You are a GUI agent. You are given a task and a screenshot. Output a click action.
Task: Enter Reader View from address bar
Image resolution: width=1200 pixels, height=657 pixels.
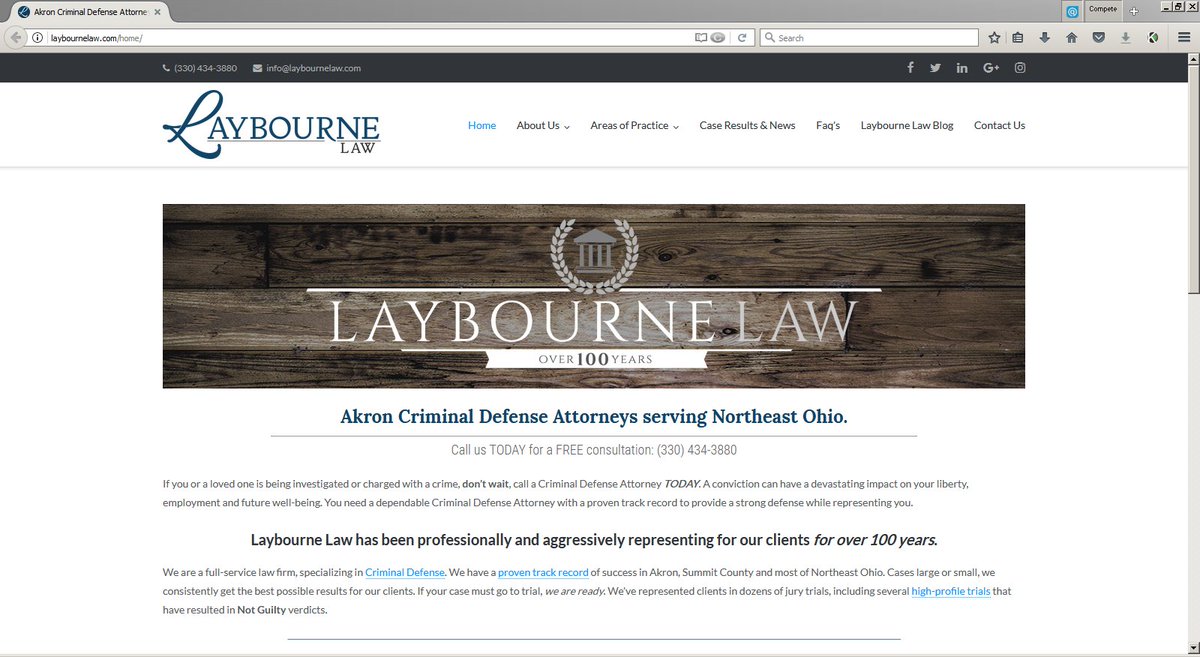point(701,38)
